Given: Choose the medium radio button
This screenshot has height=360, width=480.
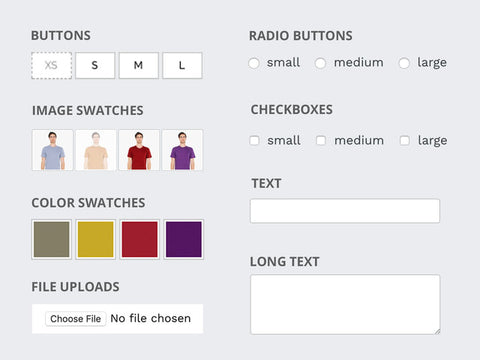Looking at the screenshot, I should click(320, 63).
